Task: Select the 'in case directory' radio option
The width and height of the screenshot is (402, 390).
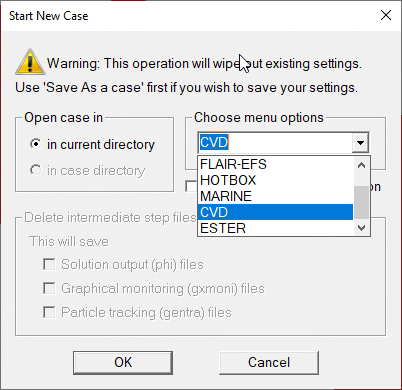Action: (x=36, y=170)
